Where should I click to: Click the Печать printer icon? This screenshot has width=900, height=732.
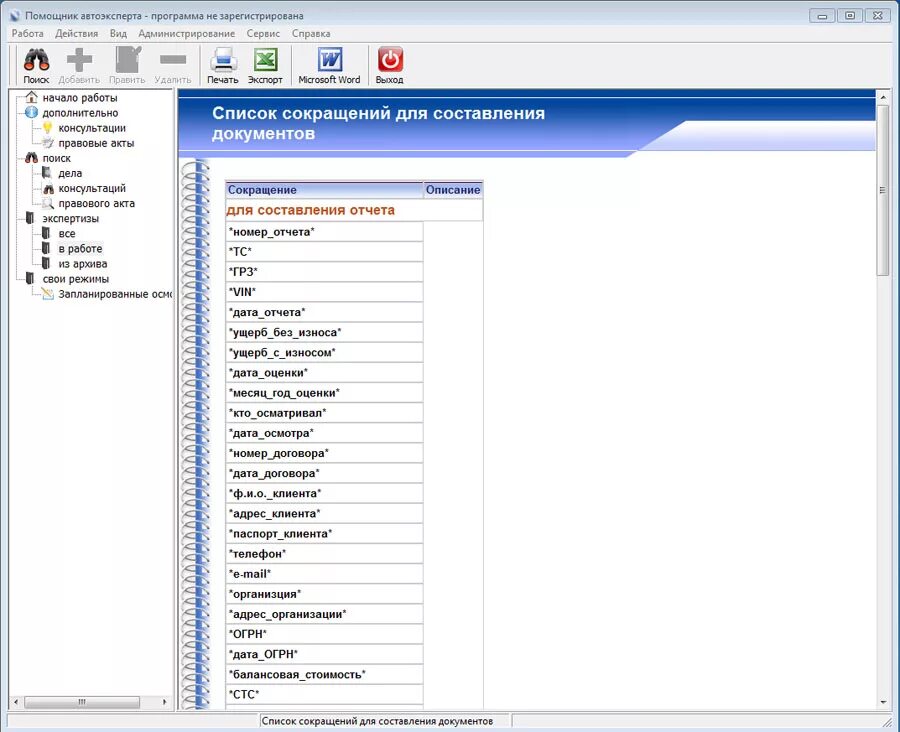tap(223, 60)
